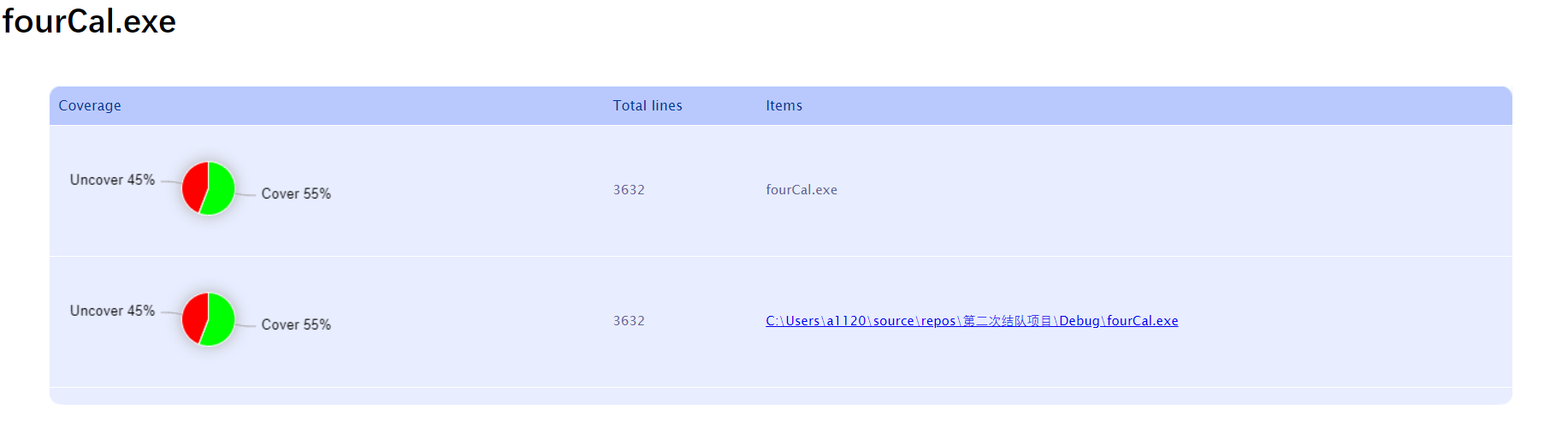This screenshot has height=422, width=1568.
Task: Click the second row's Cover 55% label
Action: point(296,325)
